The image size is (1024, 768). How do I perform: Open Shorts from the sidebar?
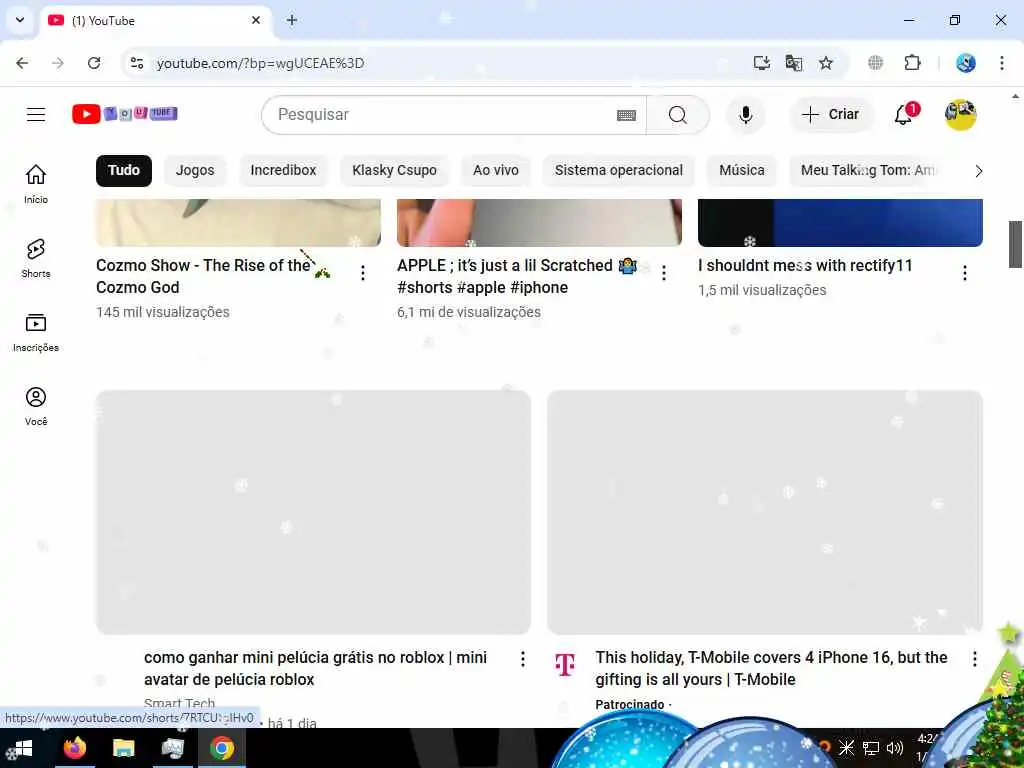tap(36, 258)
